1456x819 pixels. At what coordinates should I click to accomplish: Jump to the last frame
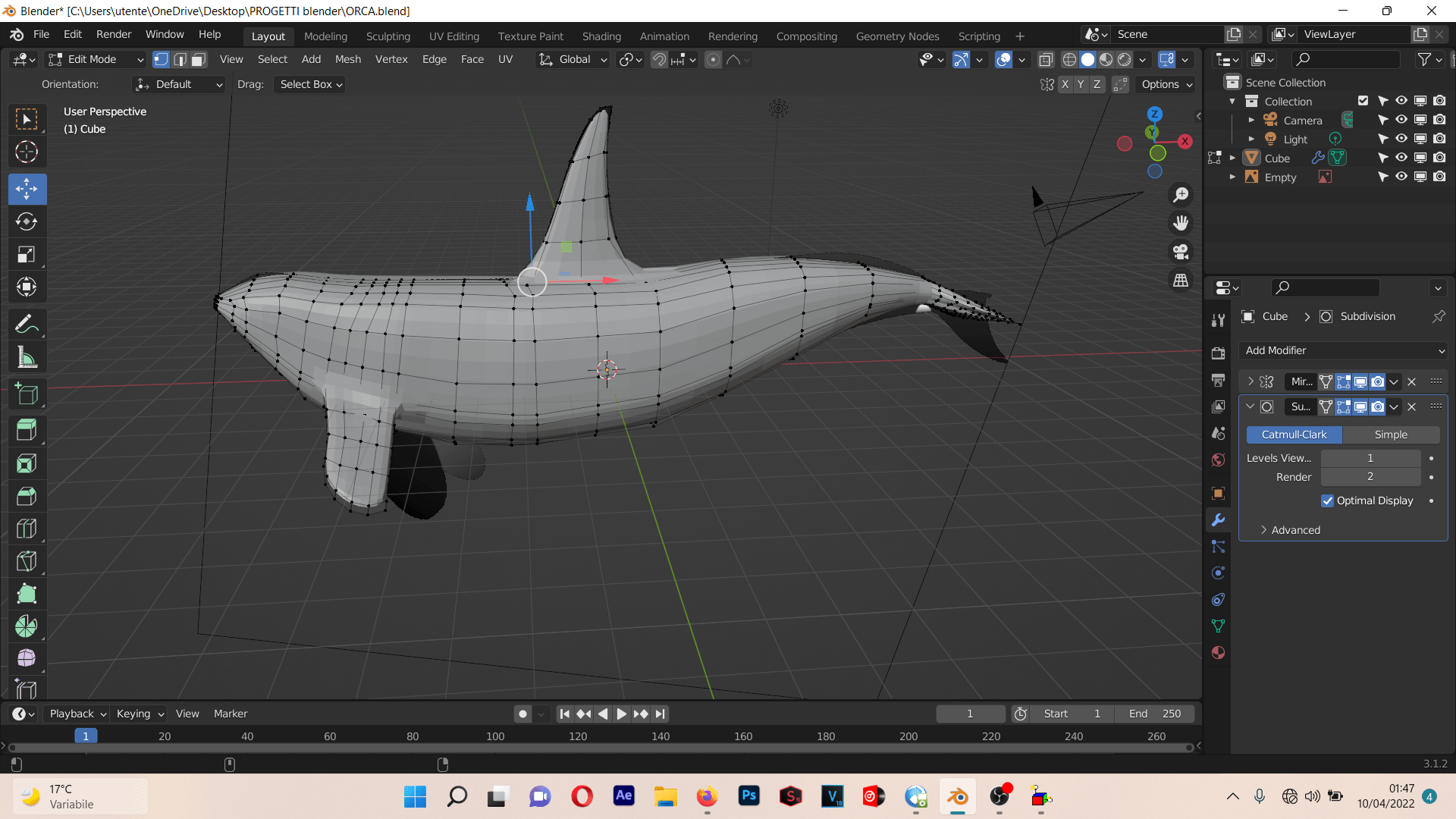[660, 714]
